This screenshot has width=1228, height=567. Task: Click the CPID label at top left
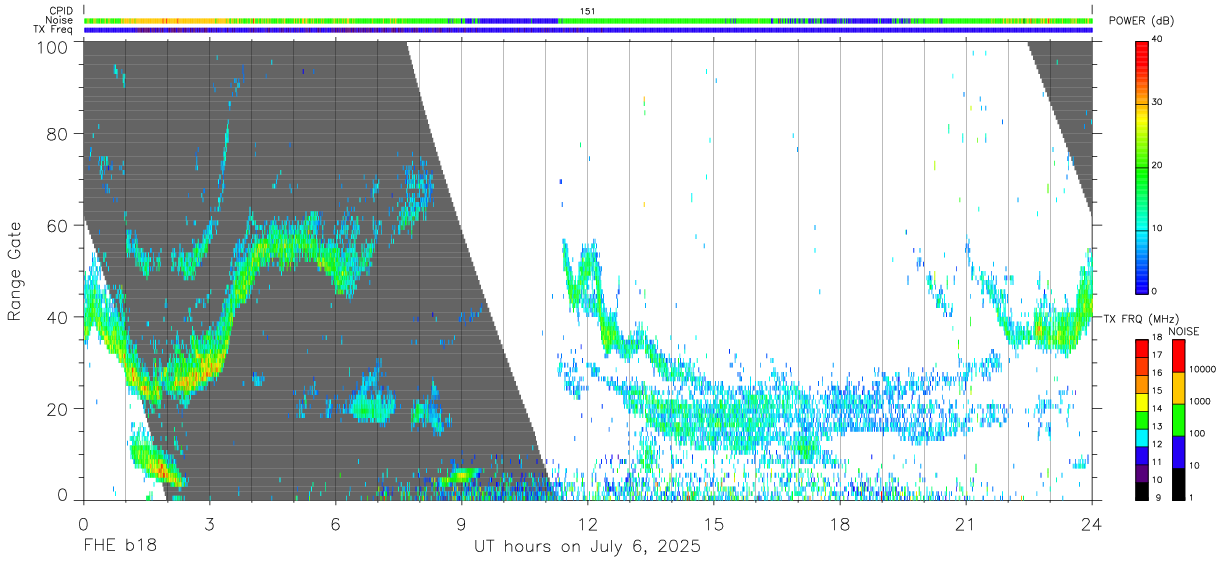pyautogui.click(x=62, y=11)
